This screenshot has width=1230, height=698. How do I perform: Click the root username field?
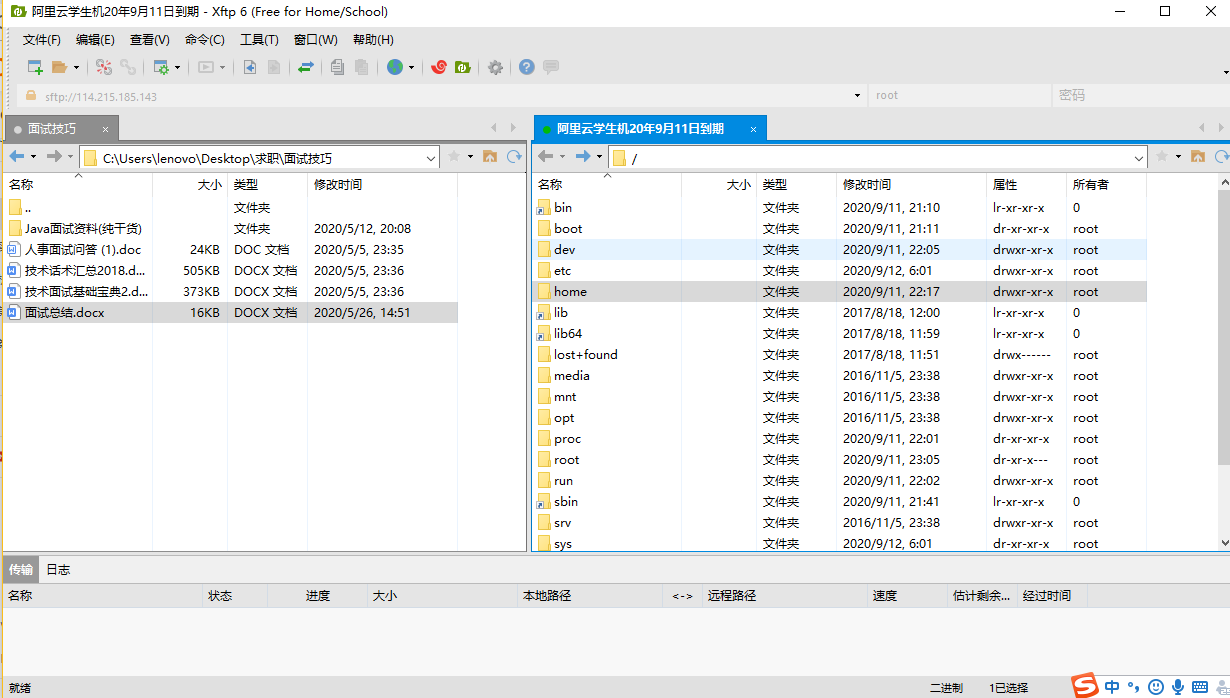[960, 96]
